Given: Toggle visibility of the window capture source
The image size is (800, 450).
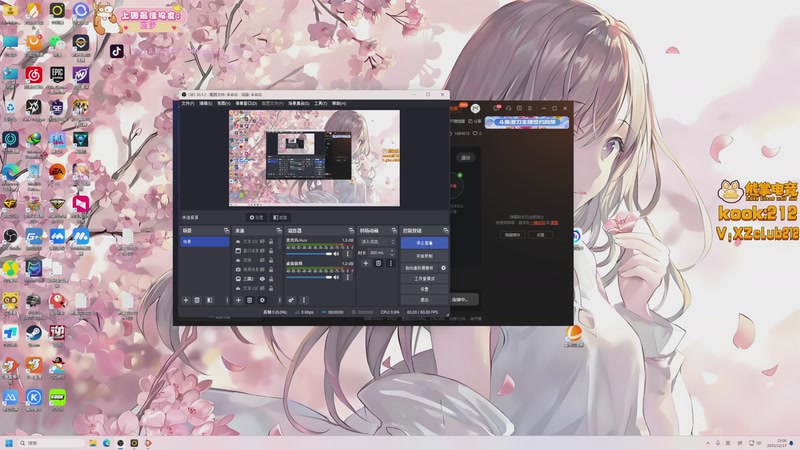Looking at the screenshot, I should [x=262, y=251].
